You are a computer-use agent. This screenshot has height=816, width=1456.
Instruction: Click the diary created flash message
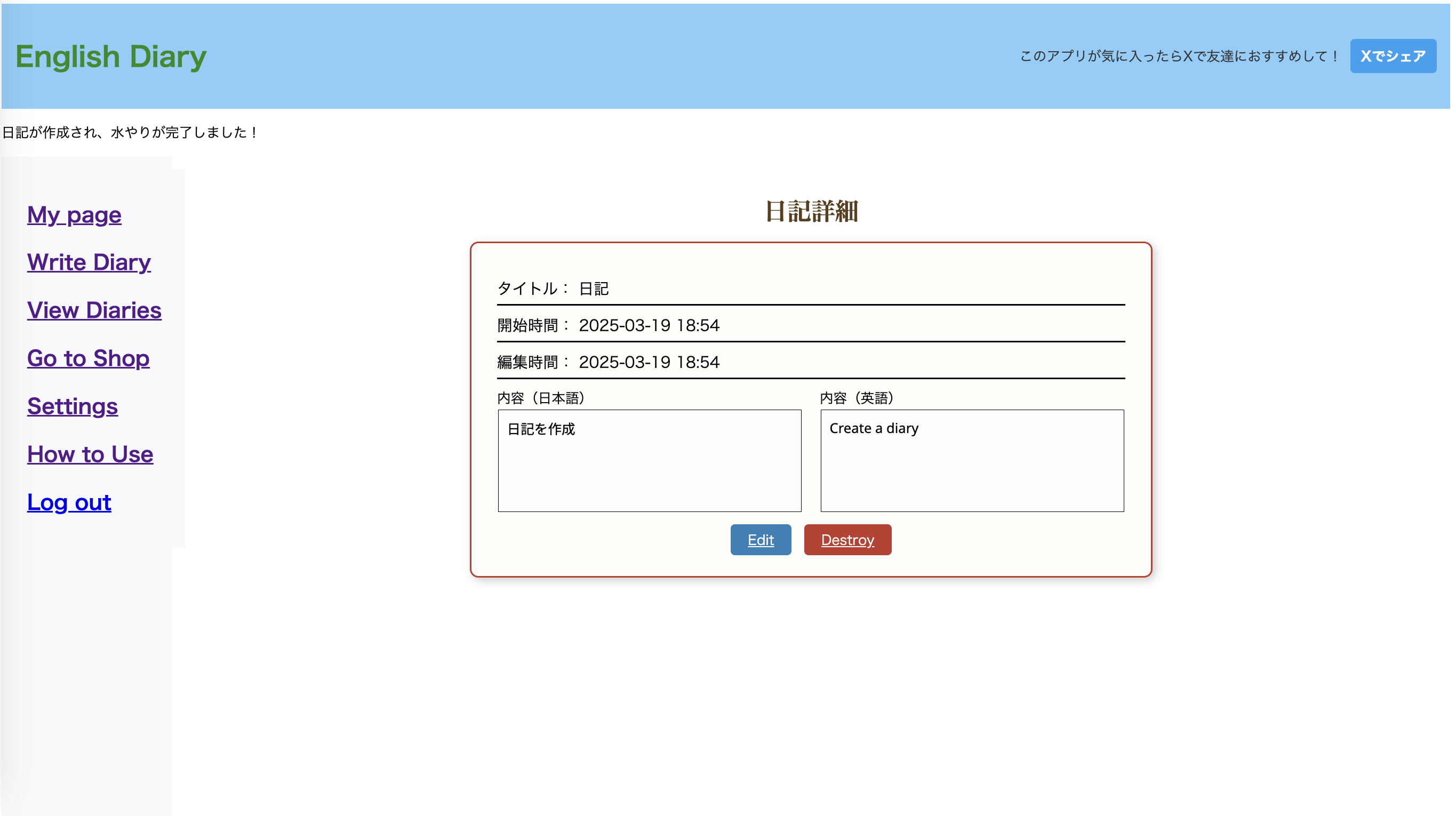pos(130,132)
